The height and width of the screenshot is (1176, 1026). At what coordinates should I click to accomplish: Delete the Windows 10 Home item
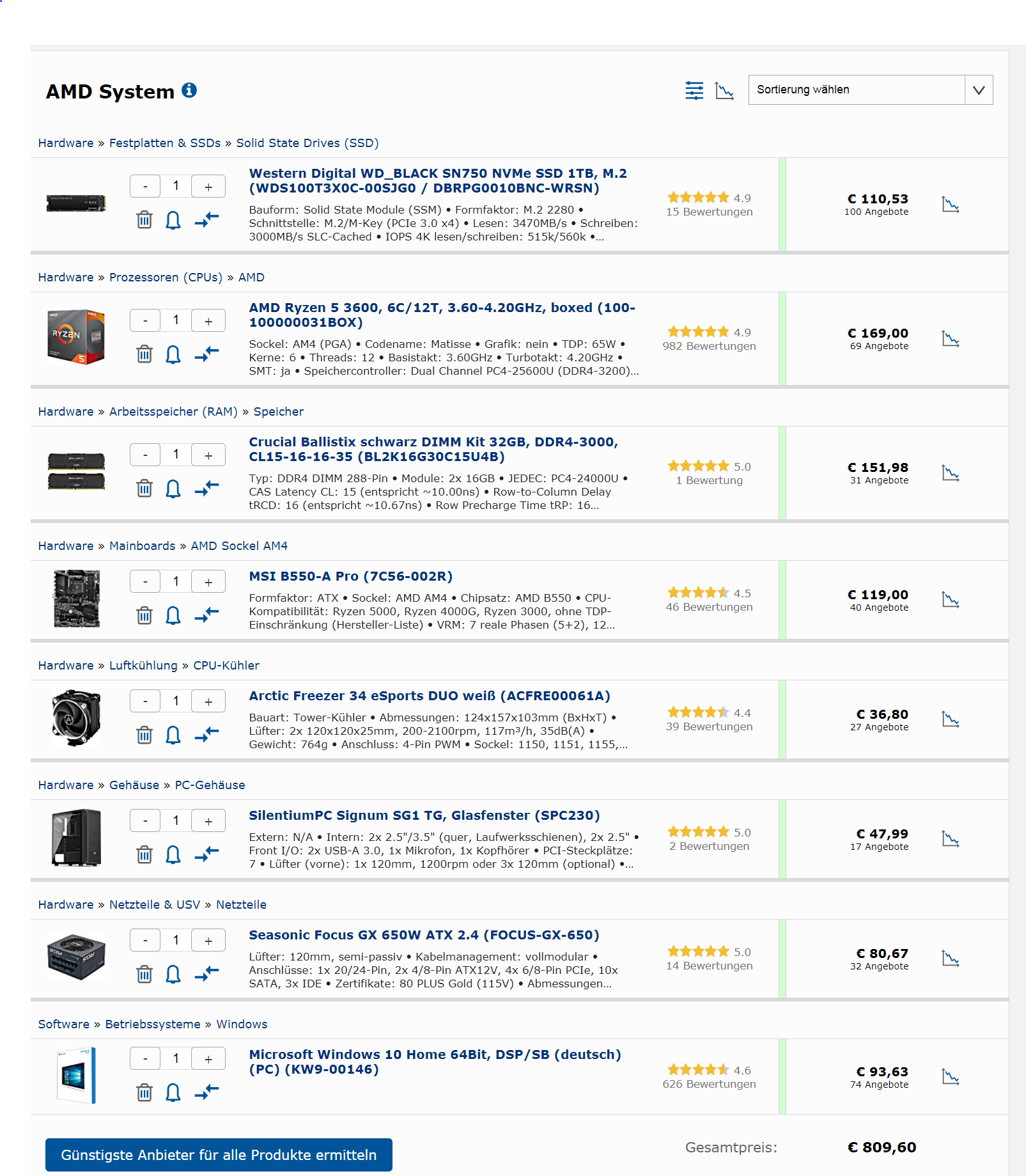click(x=144, y=1092)
